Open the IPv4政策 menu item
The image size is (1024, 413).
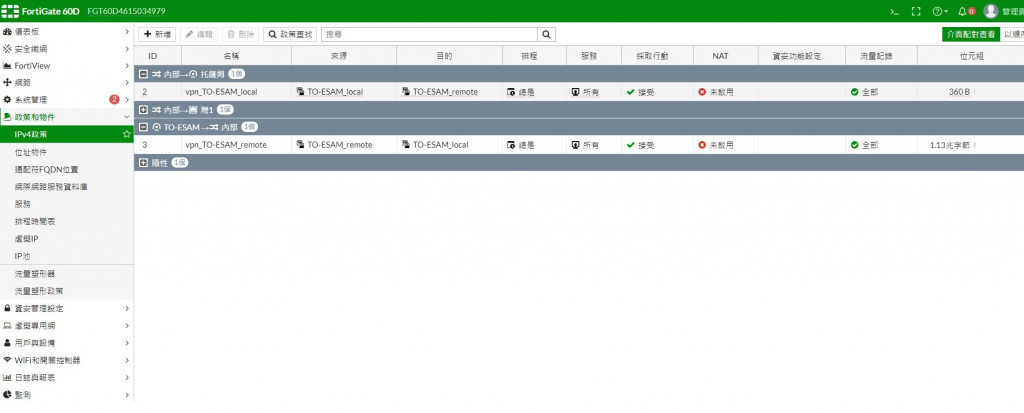tap(67, 134)
